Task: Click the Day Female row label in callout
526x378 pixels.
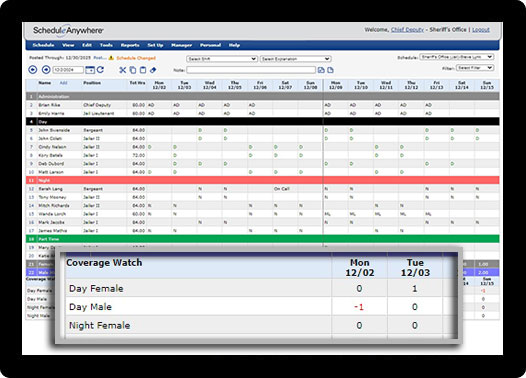Action: [x=96, y=288]
